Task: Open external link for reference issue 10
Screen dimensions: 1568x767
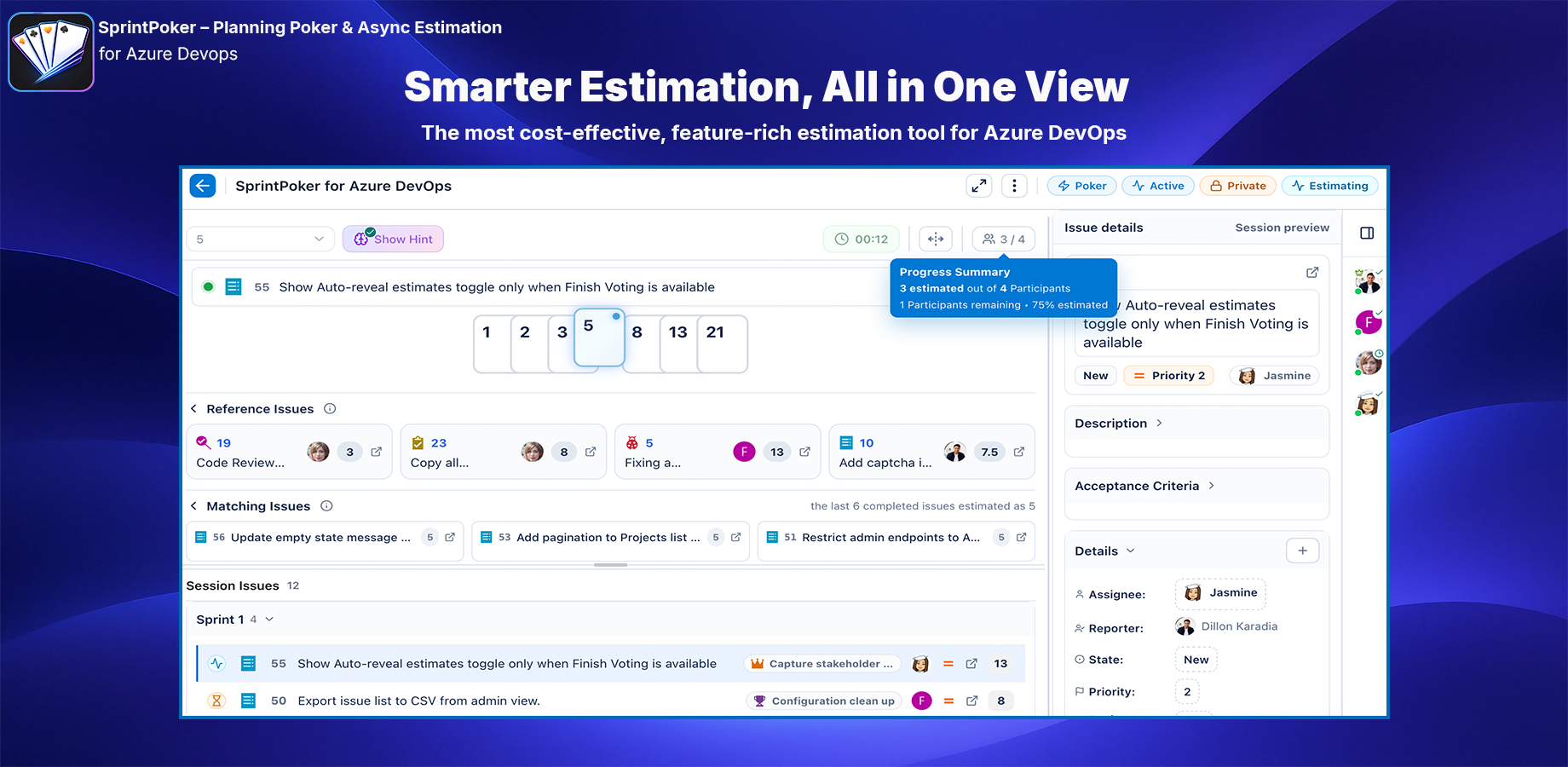Action: point(1019,452)
